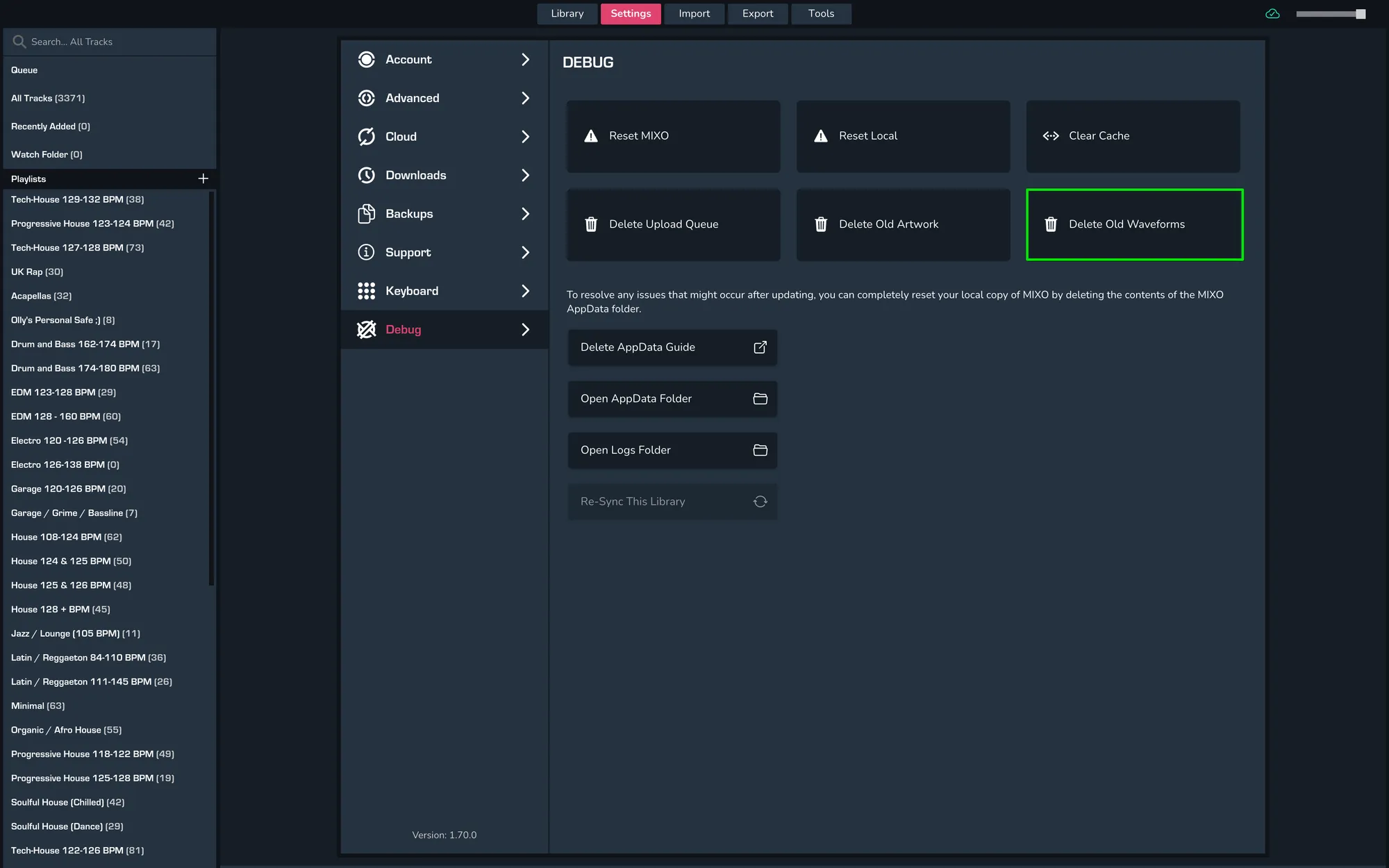Click the trash icon on Delete Old Artwork
The width and height of the screenshot is (1389, 868).
point(821,224)
